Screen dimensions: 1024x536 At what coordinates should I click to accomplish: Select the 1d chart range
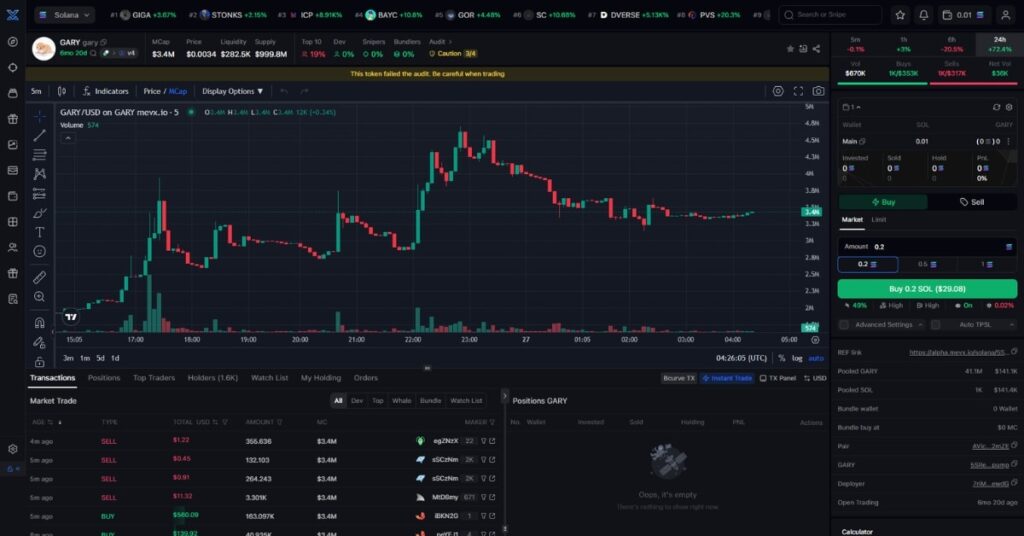(115, 358)
